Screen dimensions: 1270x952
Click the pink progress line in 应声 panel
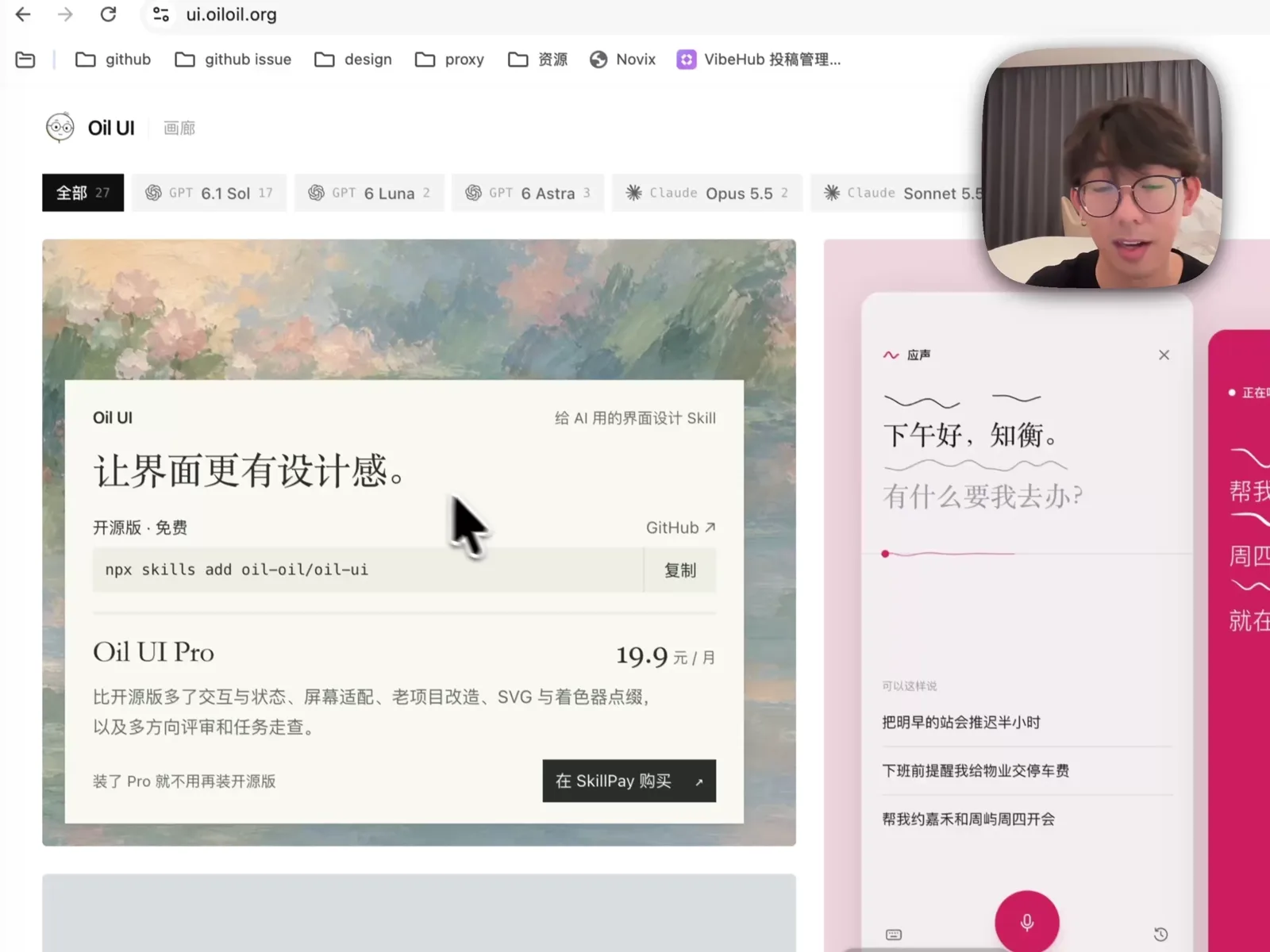(949, 554)
